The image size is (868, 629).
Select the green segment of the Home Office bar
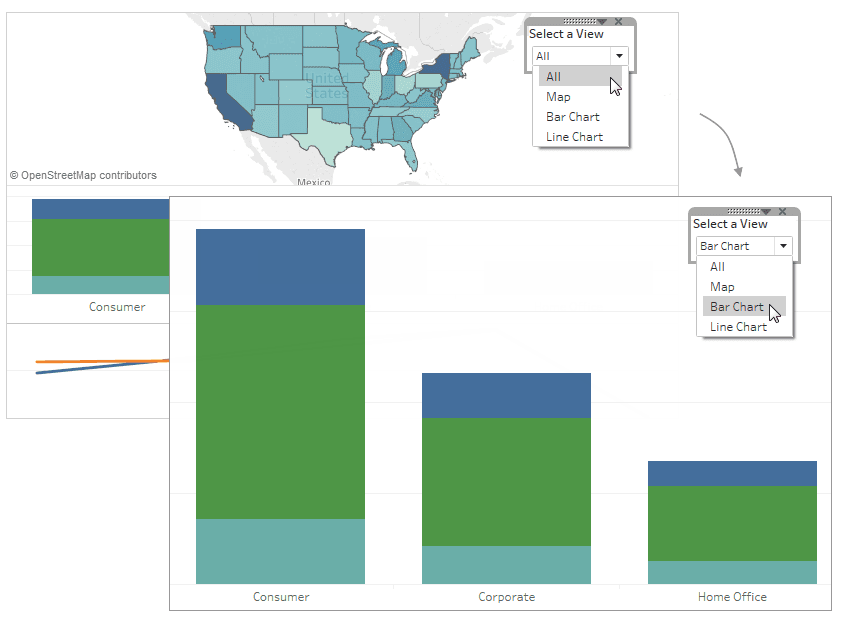pyautogui.click(x=732, y=523)
